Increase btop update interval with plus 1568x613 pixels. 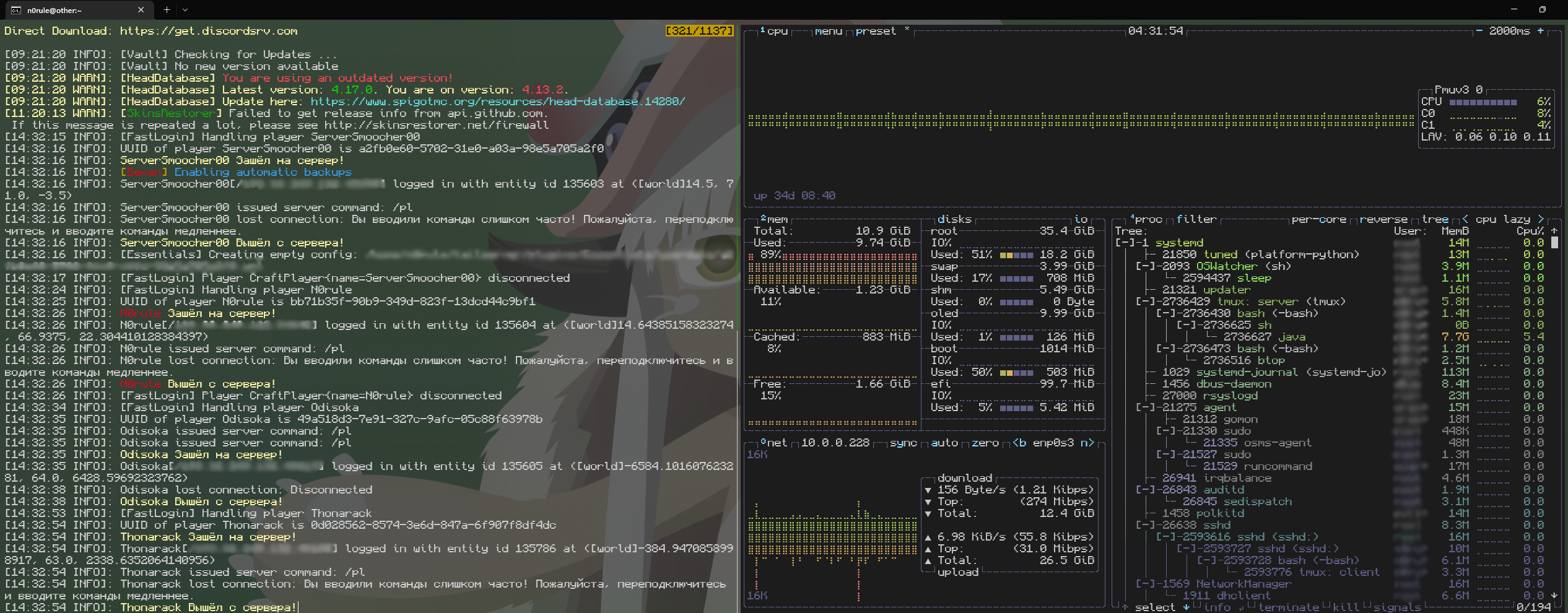click(x=1541, y=31)
